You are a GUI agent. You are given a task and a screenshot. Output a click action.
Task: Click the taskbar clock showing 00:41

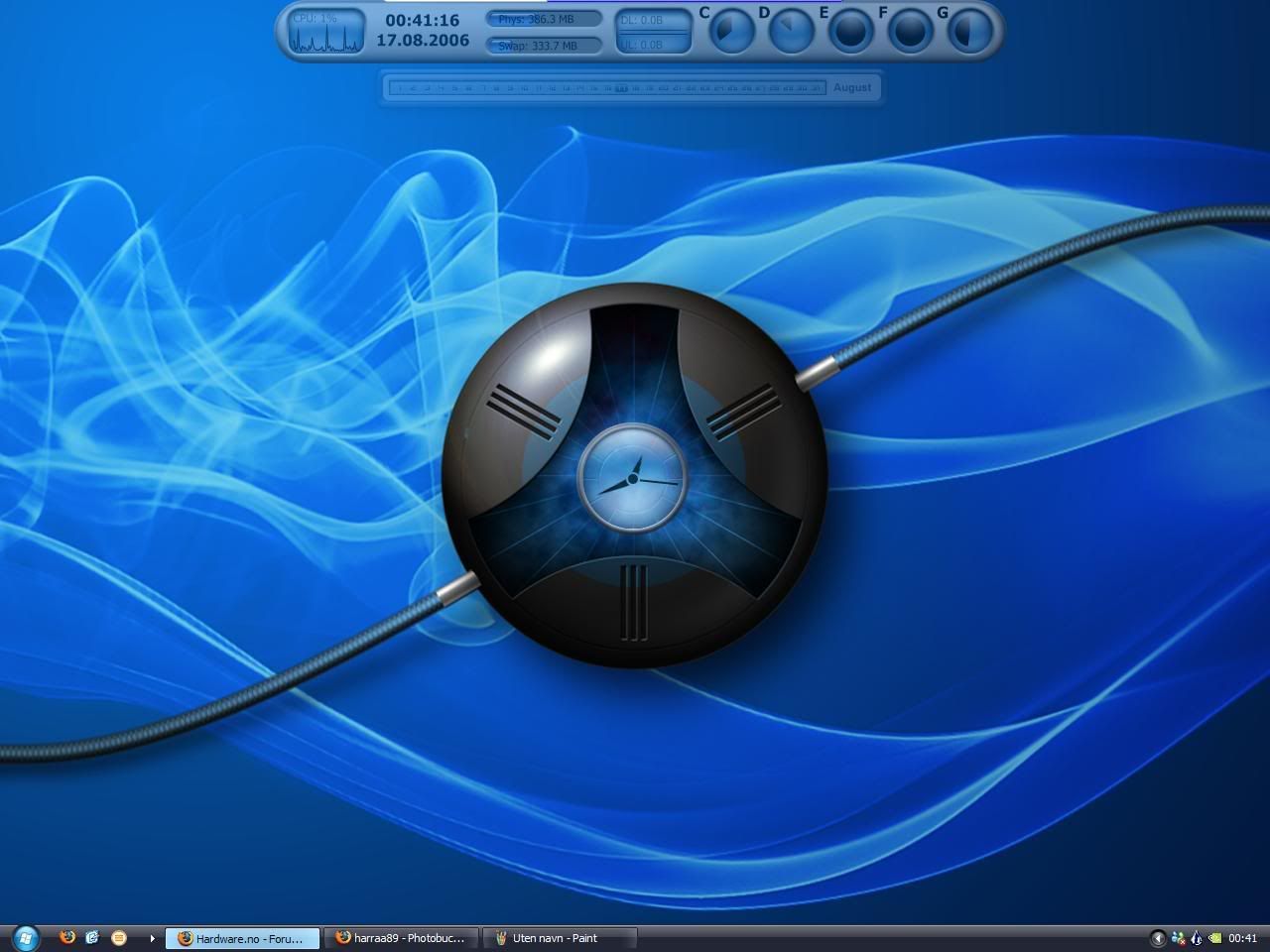pyautogui.click(x=1242, y=938)
